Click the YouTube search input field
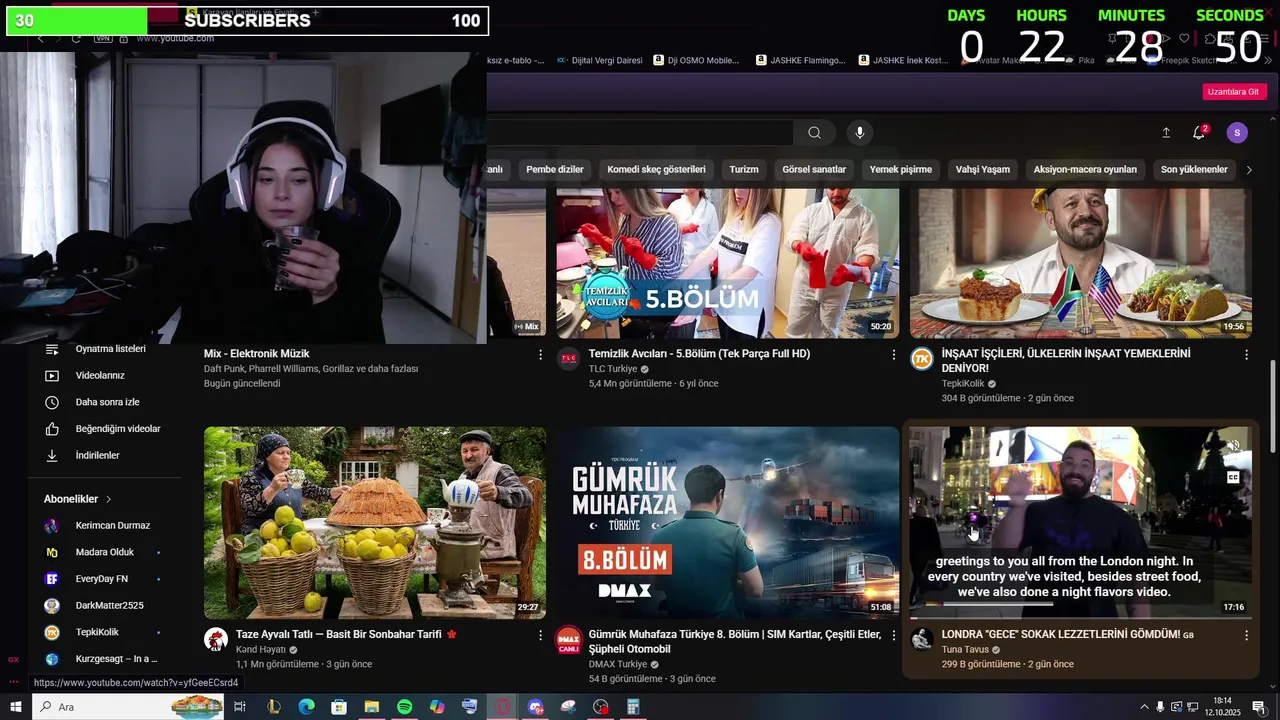1280x720 pixels. (x=640, y=133)
